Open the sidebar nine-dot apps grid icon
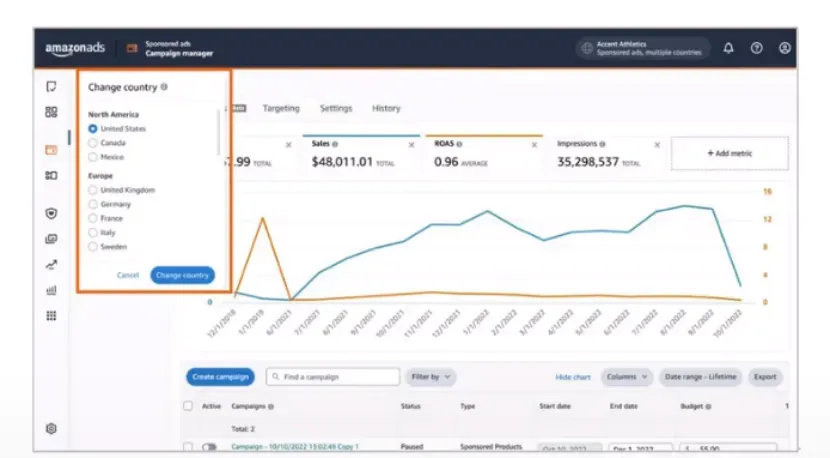Viewport: 830px width, 458px height. (x=51, y=316)
